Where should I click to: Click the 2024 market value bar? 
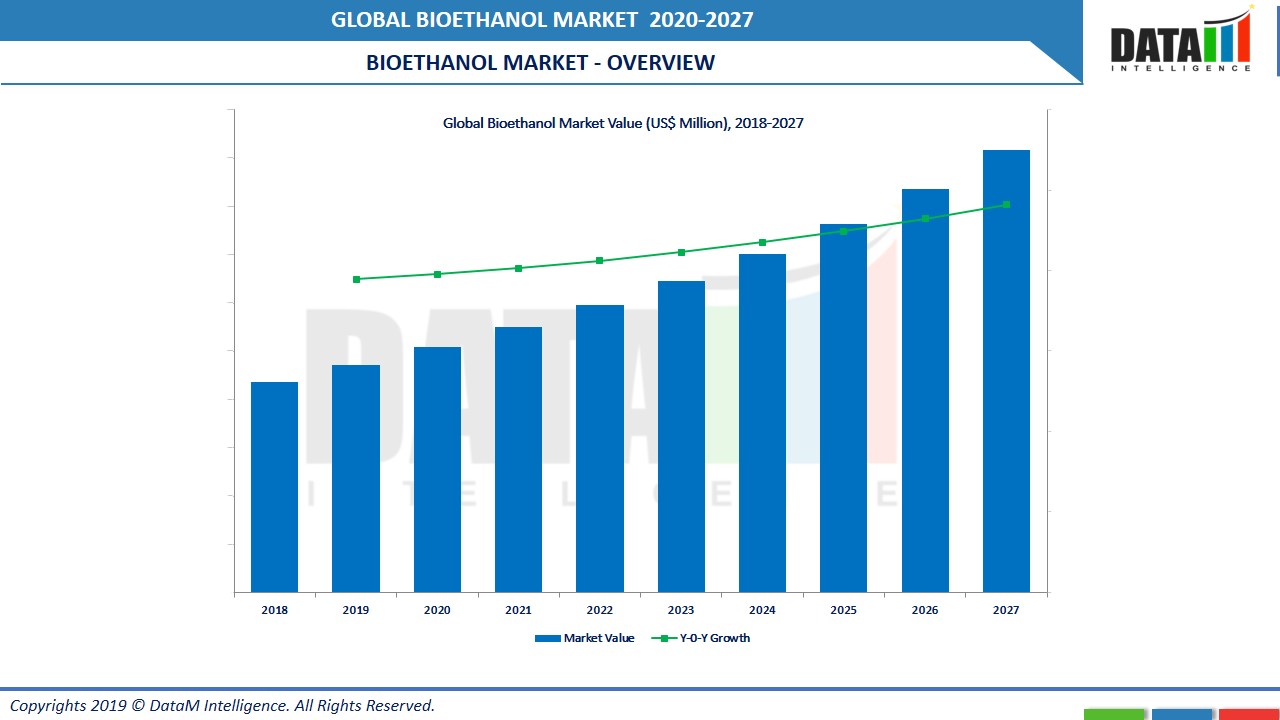(x=762, y=423)
